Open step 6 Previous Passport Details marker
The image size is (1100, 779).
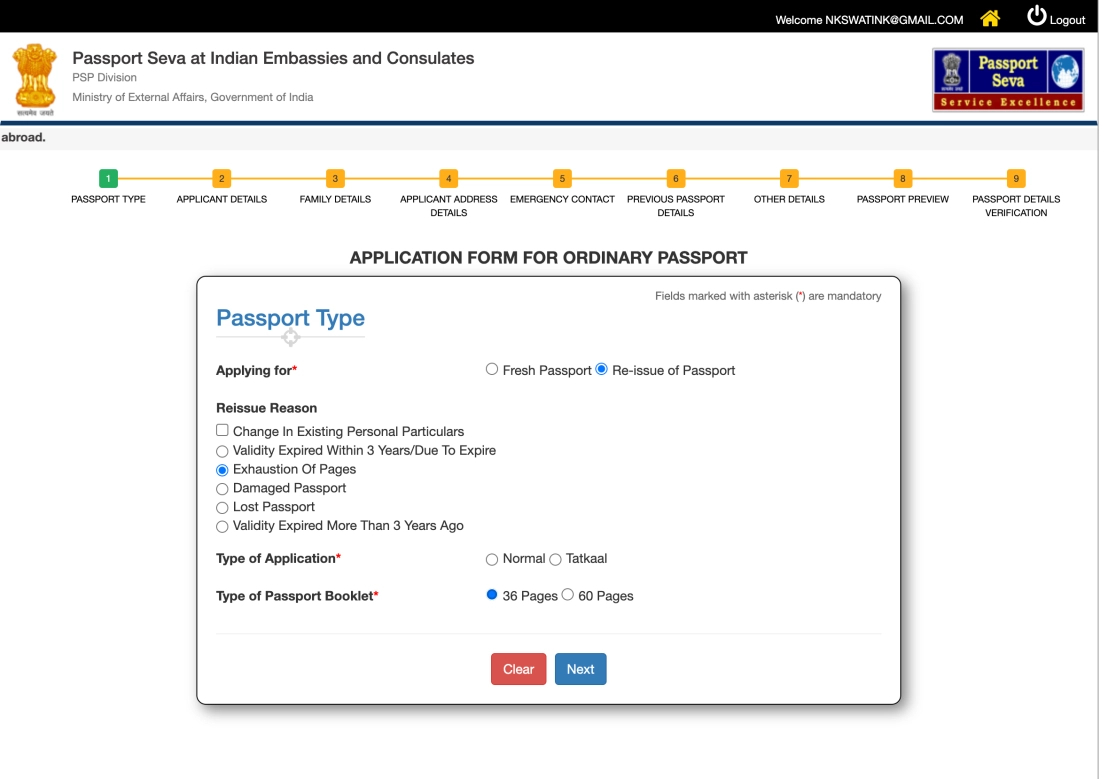tap(676, 178)
